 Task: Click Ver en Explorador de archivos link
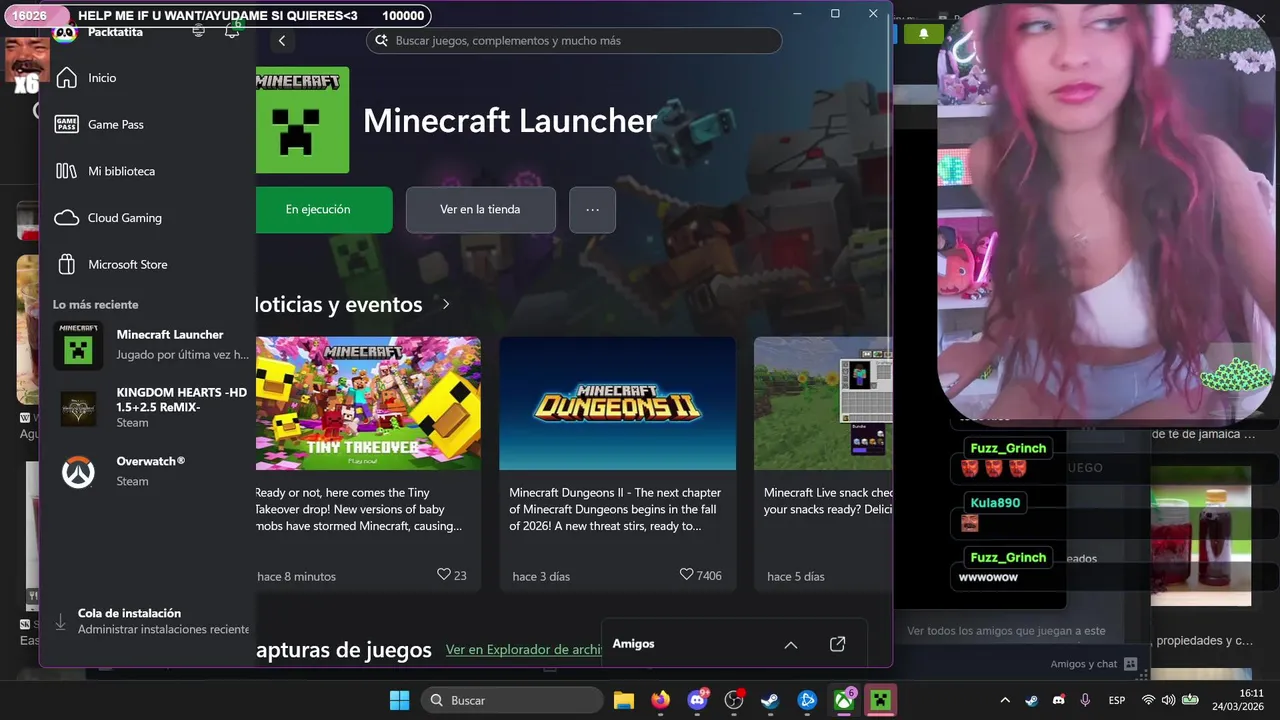(523, 650)
